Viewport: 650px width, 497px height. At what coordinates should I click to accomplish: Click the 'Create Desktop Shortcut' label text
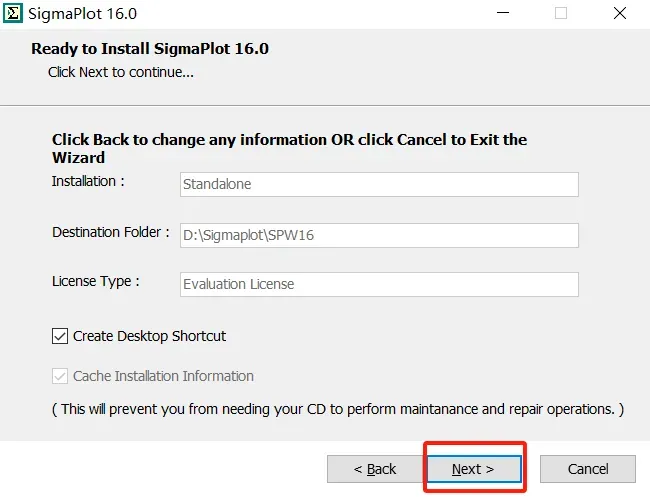click(149, 336)
